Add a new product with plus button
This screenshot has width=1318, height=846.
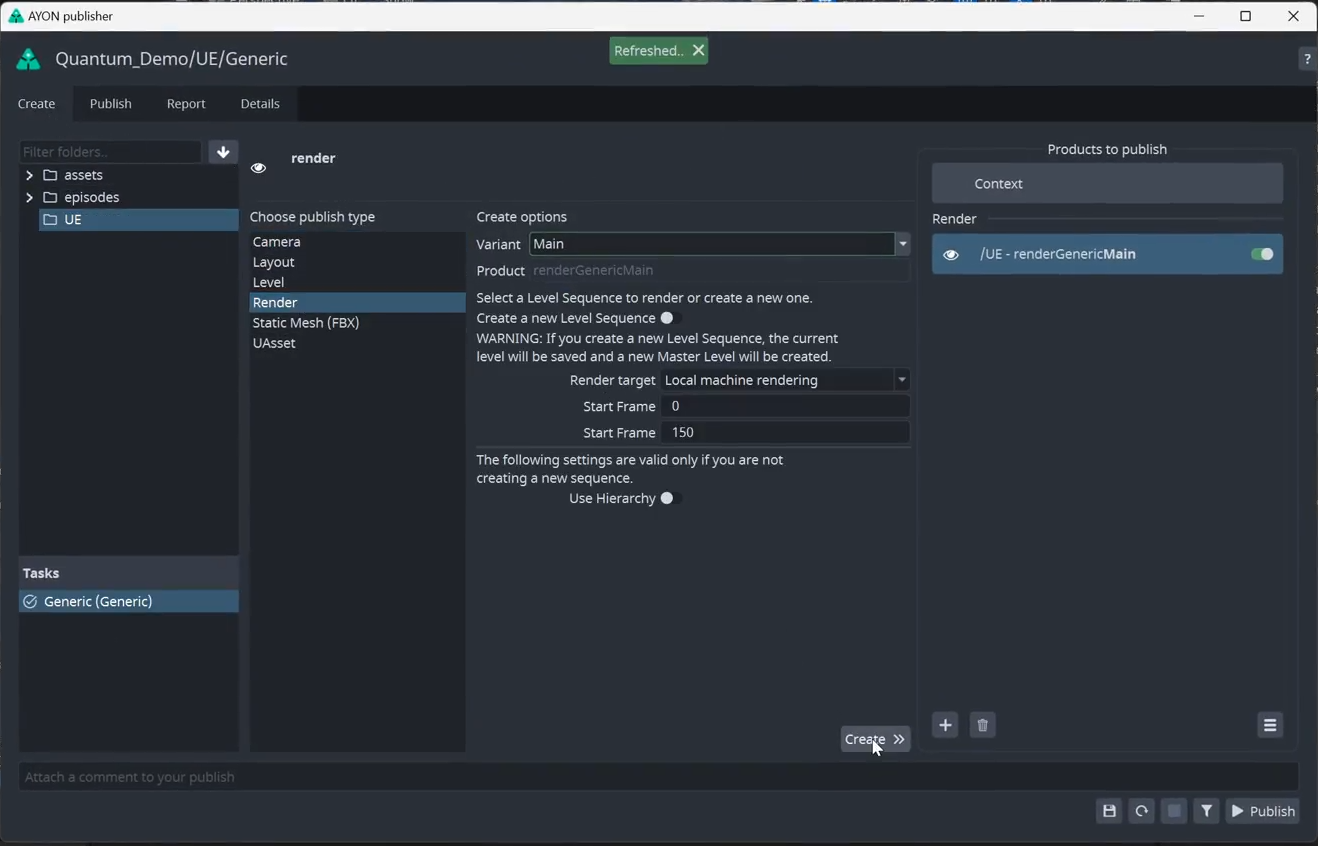(x=945, y=725)
